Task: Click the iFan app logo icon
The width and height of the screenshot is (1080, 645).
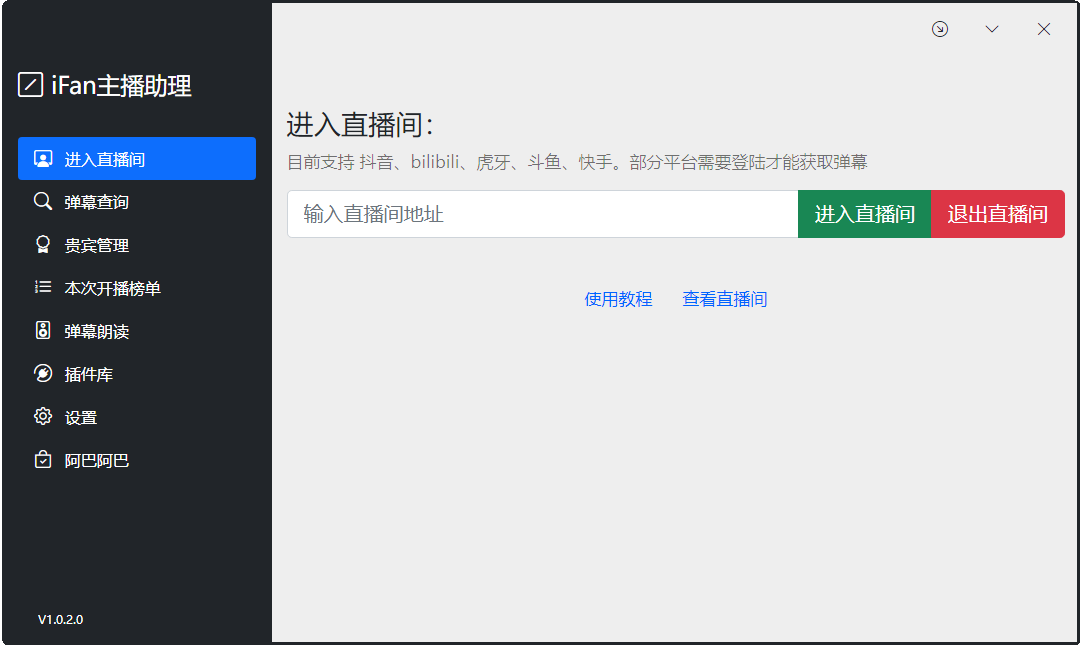Action: (29, 85)
